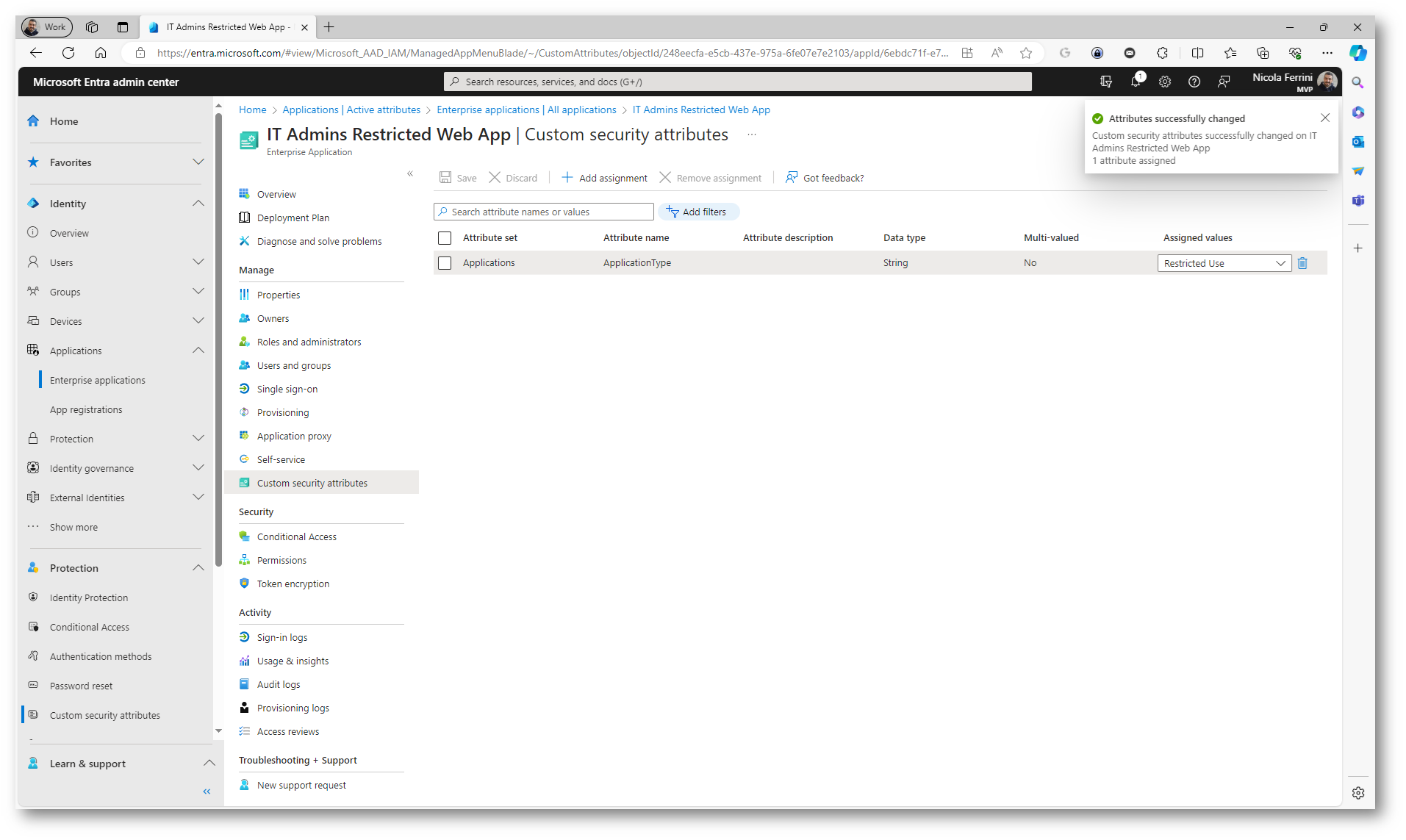Click the Save toolbar button

[x=458, y=178]
